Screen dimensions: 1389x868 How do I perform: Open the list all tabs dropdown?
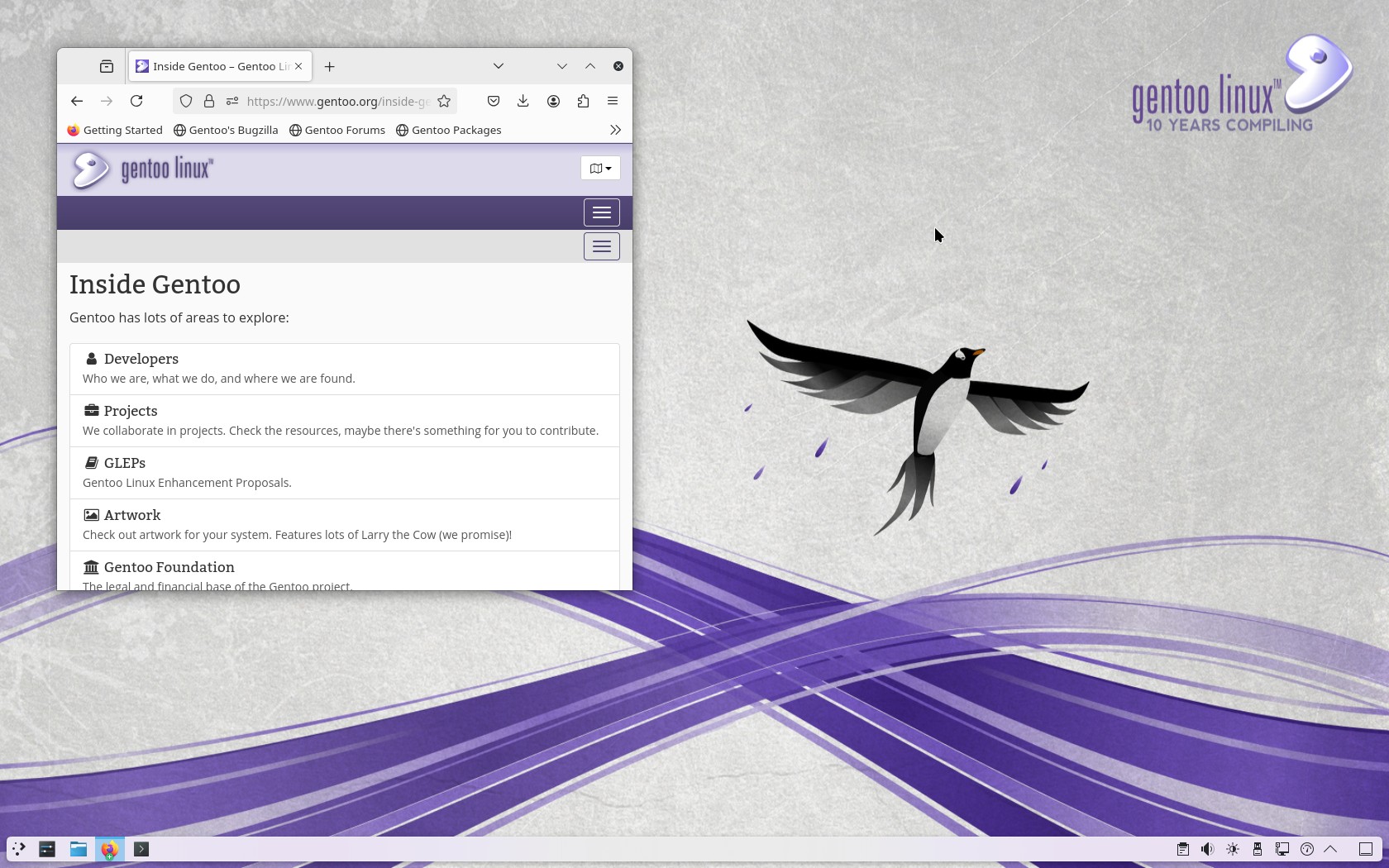click(499, 66)
